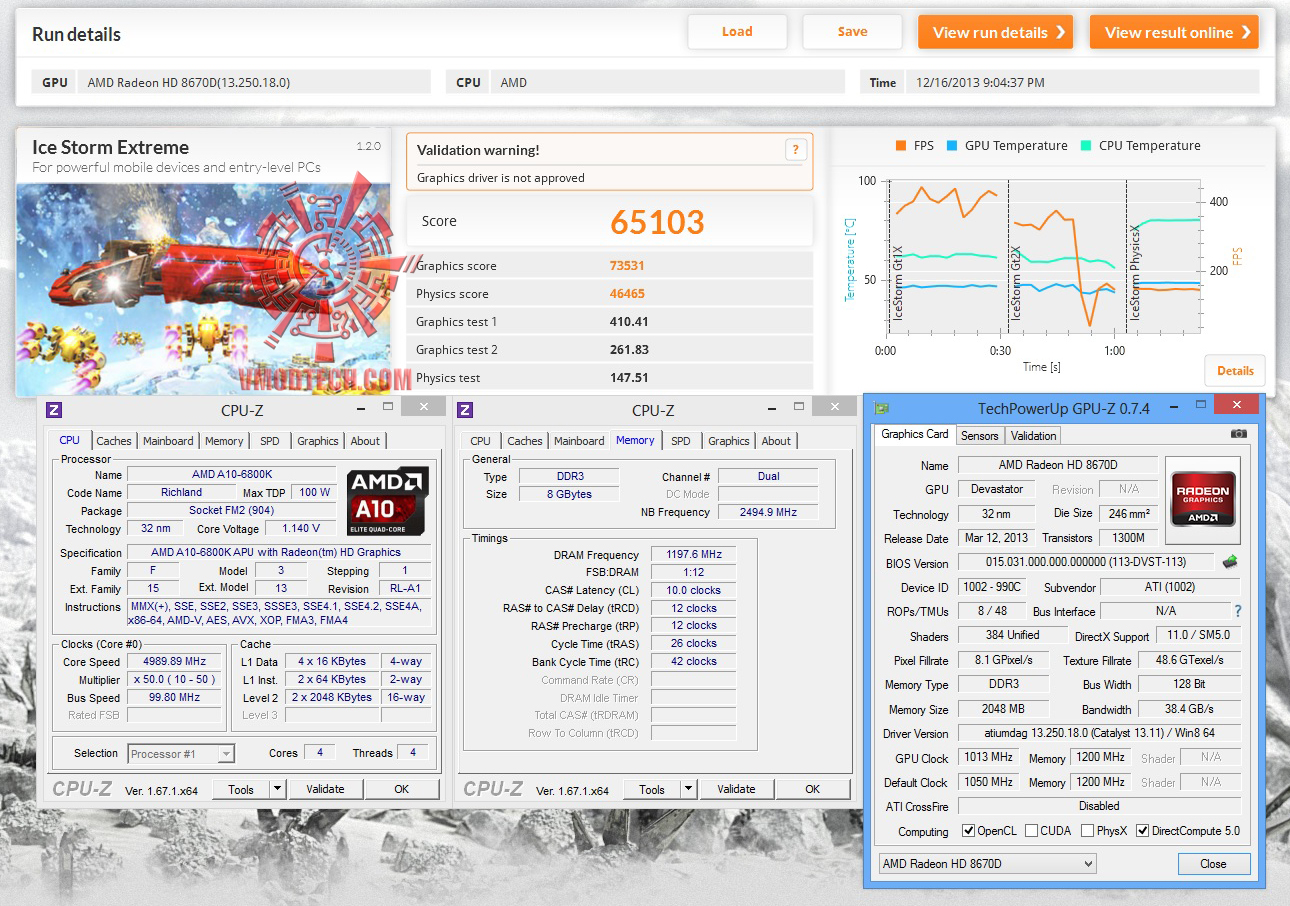
Task: Click the blue GPU Temperature legend swatch
Action: [951, 146]
